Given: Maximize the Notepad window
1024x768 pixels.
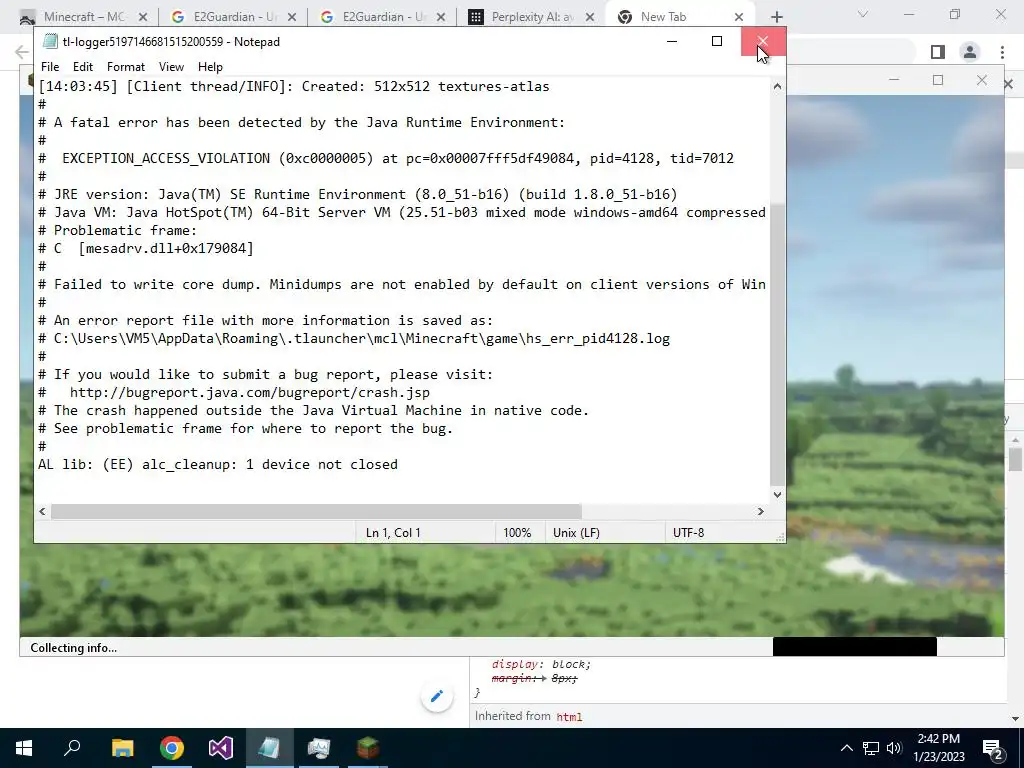Looking at the screenshot, I should click(x=716, y=41).
